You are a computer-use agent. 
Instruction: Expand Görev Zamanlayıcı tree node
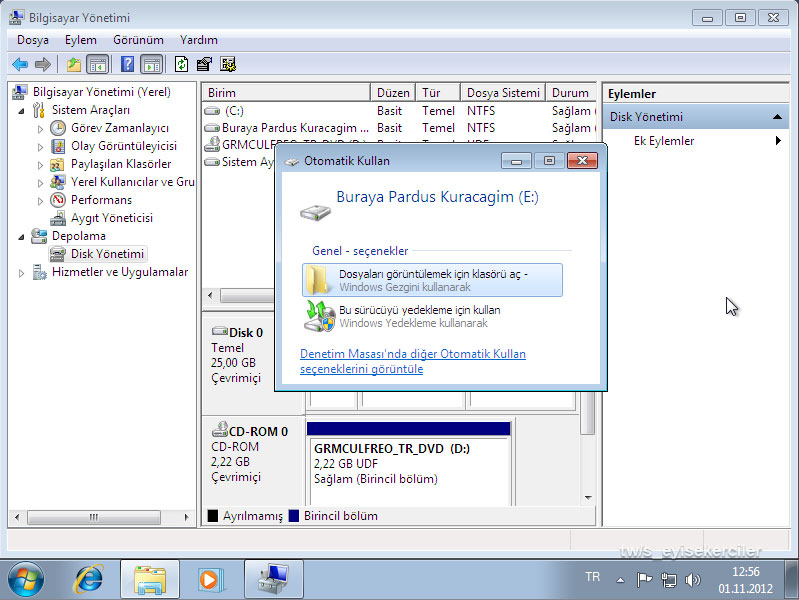click(40, 129)
